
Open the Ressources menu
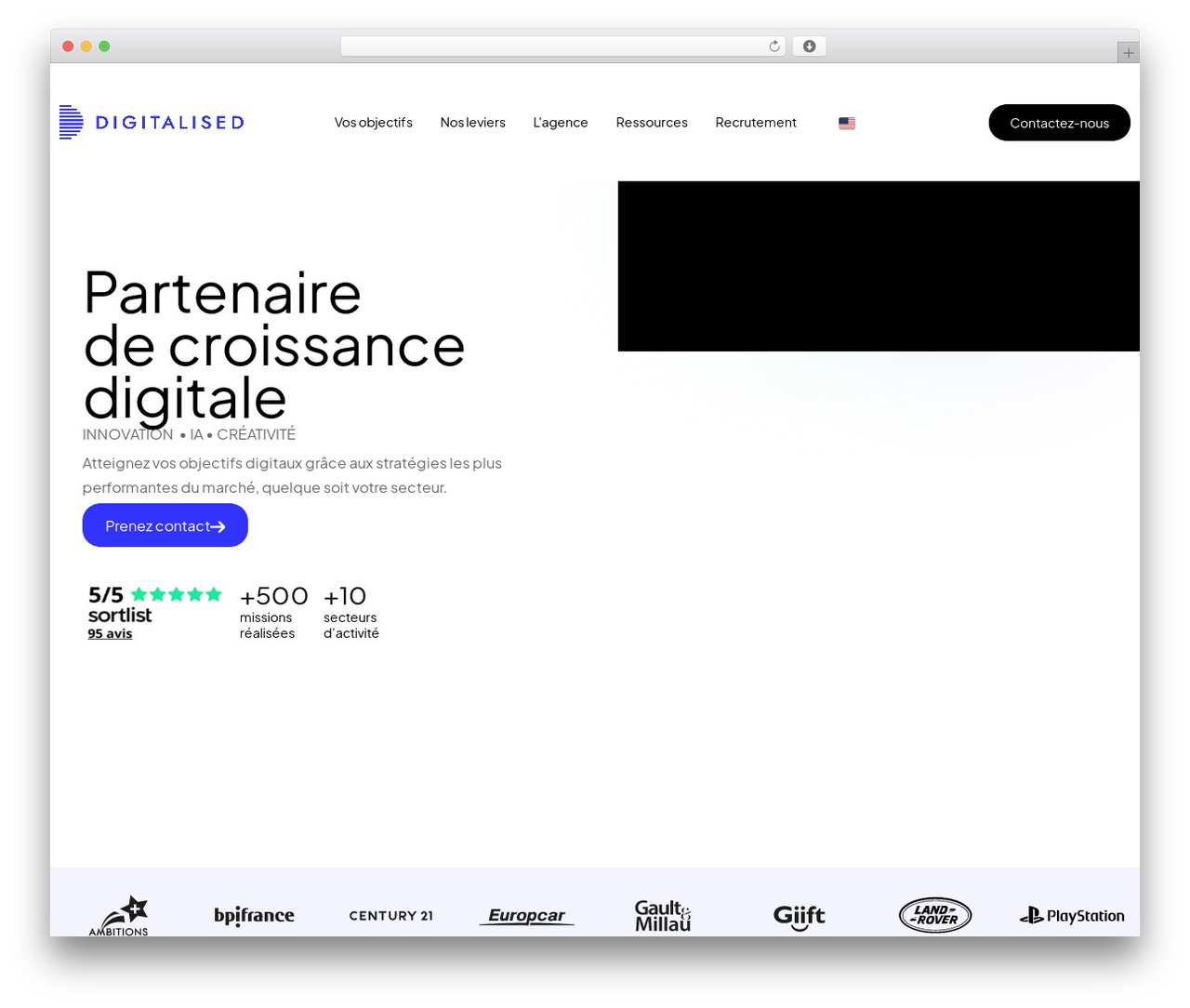click(652, 123)
